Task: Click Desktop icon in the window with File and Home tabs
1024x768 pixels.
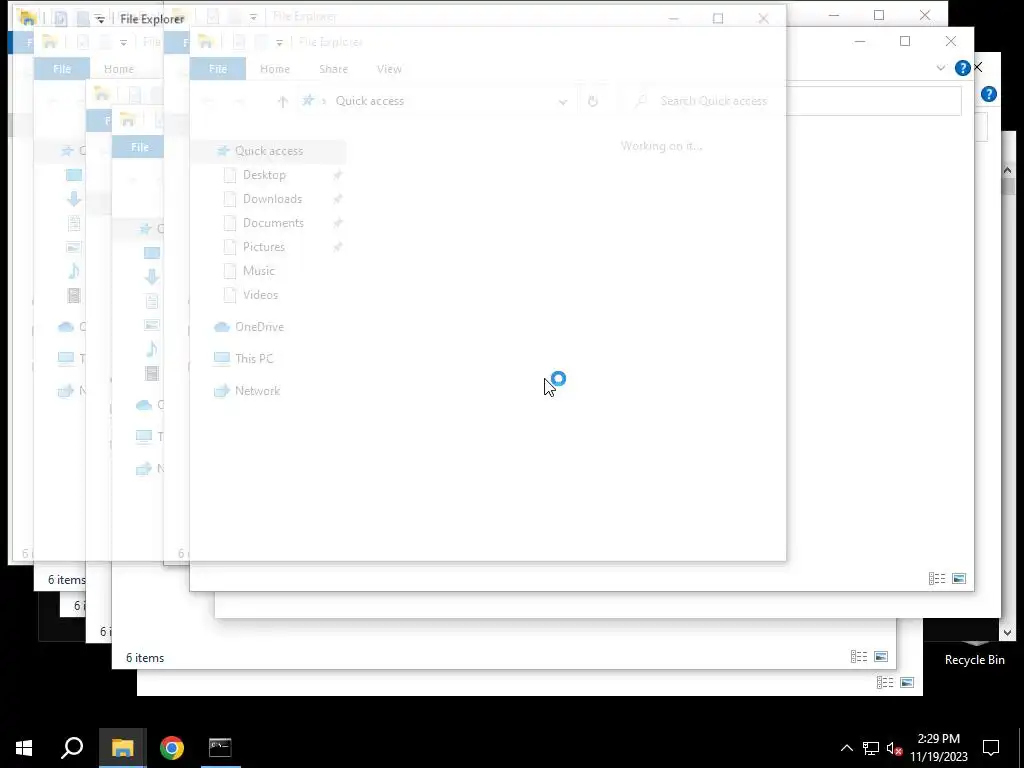Action: (74, 175)
